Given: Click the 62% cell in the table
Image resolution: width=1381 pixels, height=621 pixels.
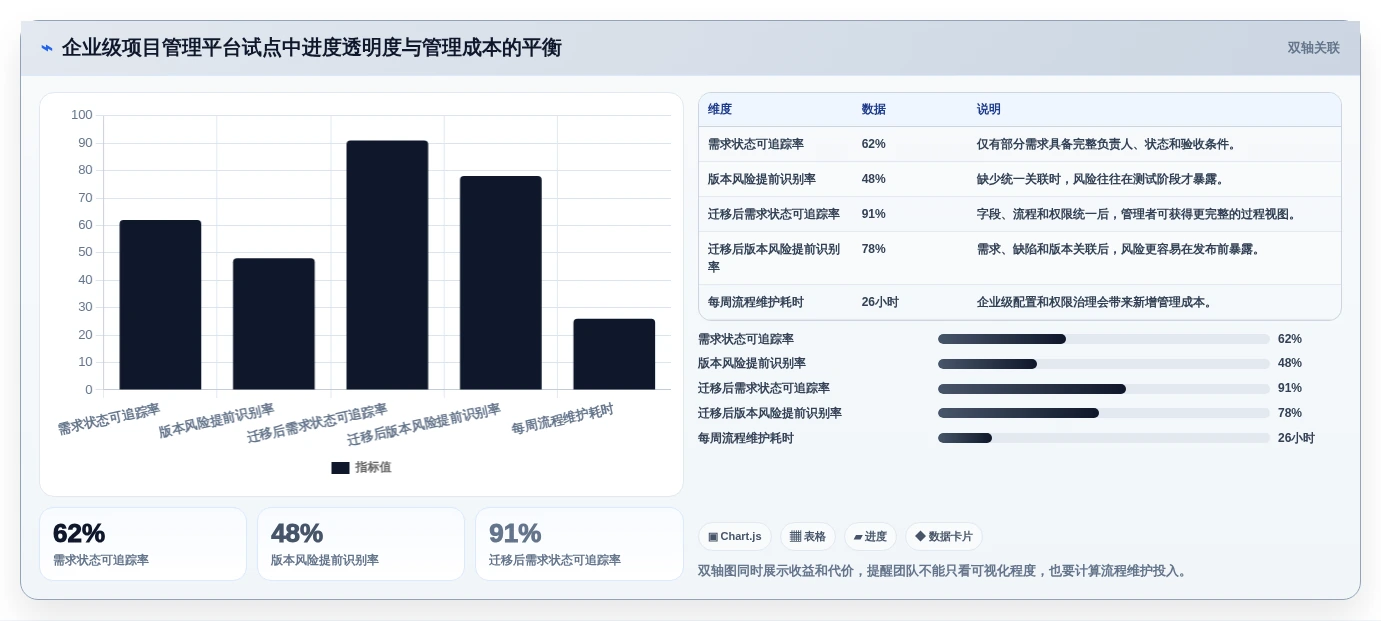Looking at the screenshot, I should tap(874, 144).
